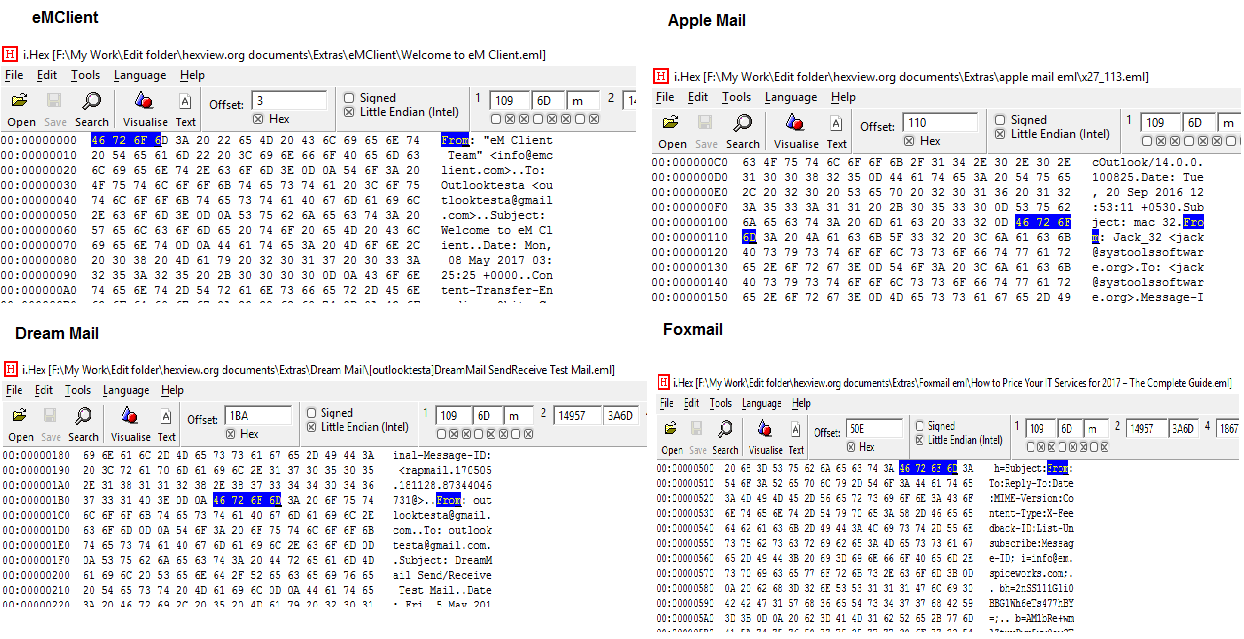
Task: Toggle Little Endian (Intel) in Apple Mail window
Action: point(1000,134)
